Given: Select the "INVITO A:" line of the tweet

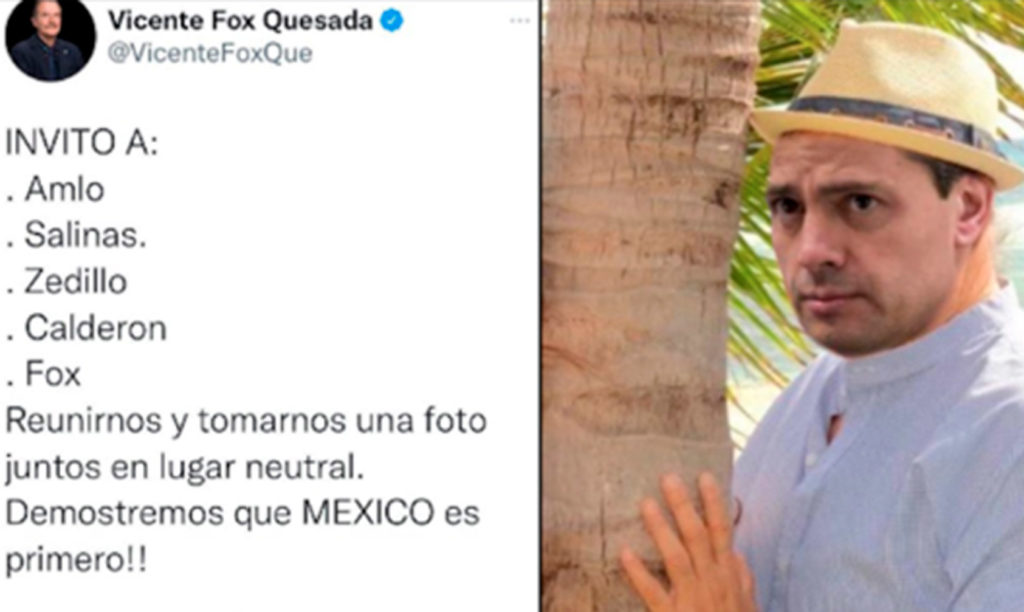Looking at the screenshot, I should coord(82,143).
